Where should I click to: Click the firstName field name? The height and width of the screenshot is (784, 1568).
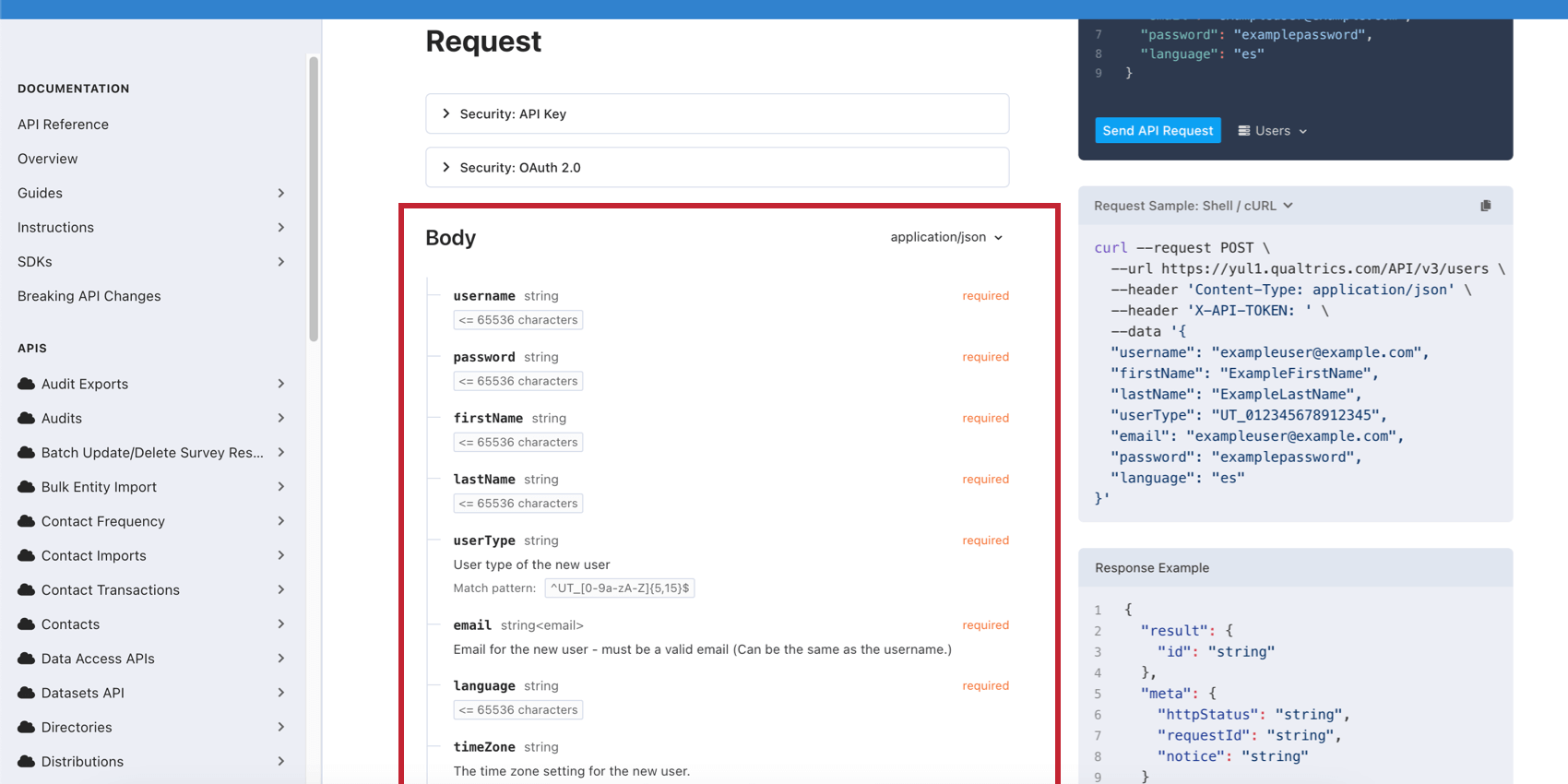[488, 418]
